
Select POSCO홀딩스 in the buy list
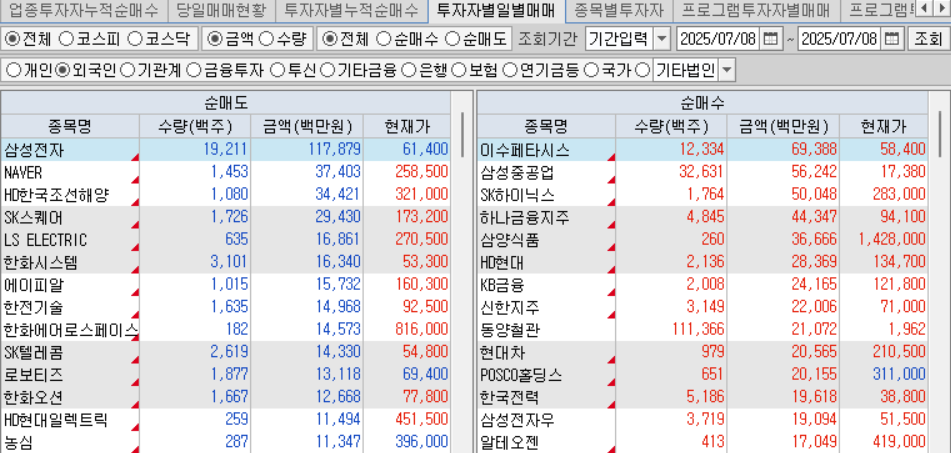coord(702,375)
